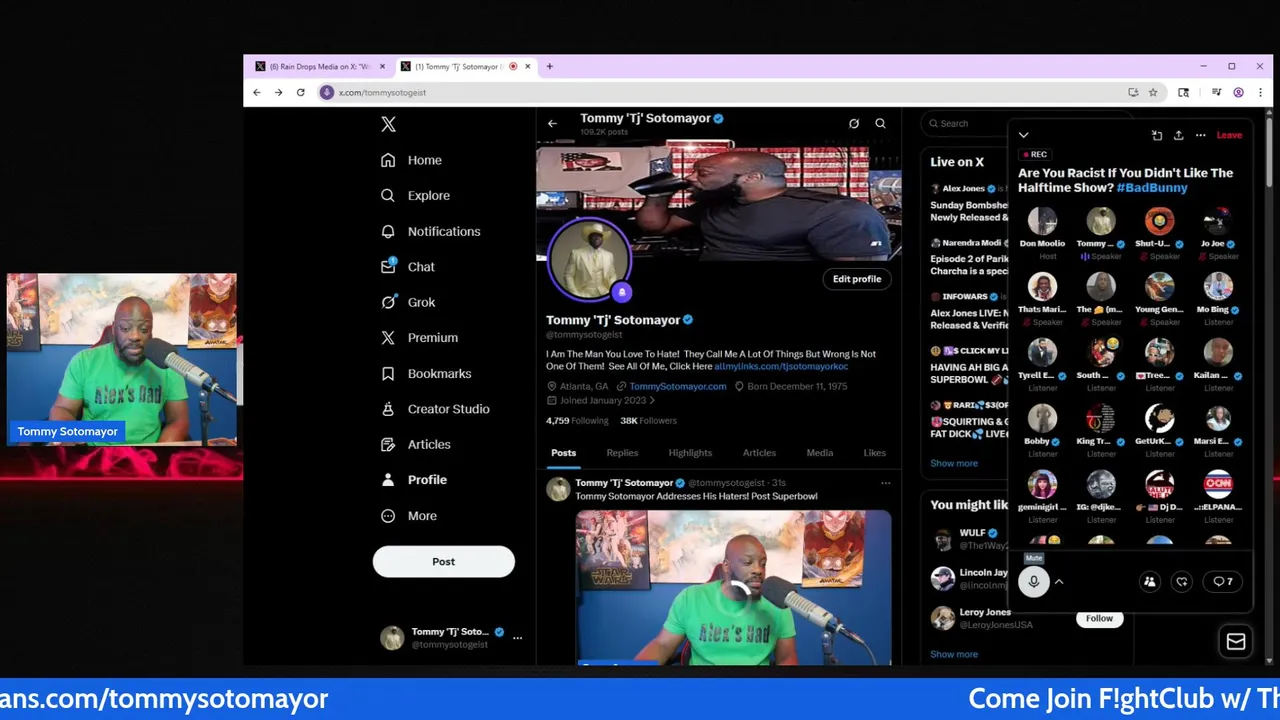Open the floating messages envelope icon
This screenshot has height=720, width=1280.
1236,642
